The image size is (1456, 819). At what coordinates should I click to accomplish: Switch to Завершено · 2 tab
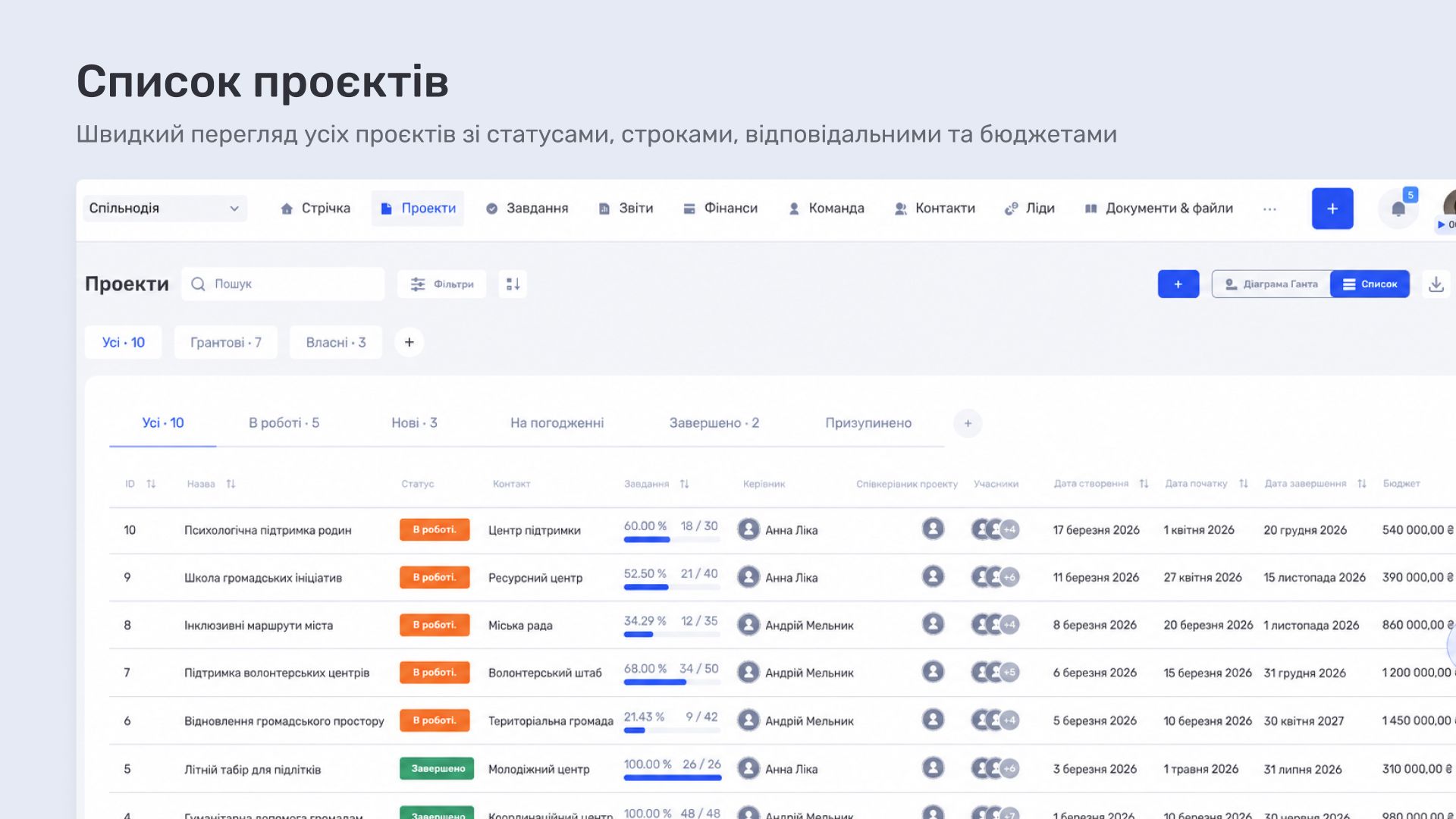(x=714, y=423)
